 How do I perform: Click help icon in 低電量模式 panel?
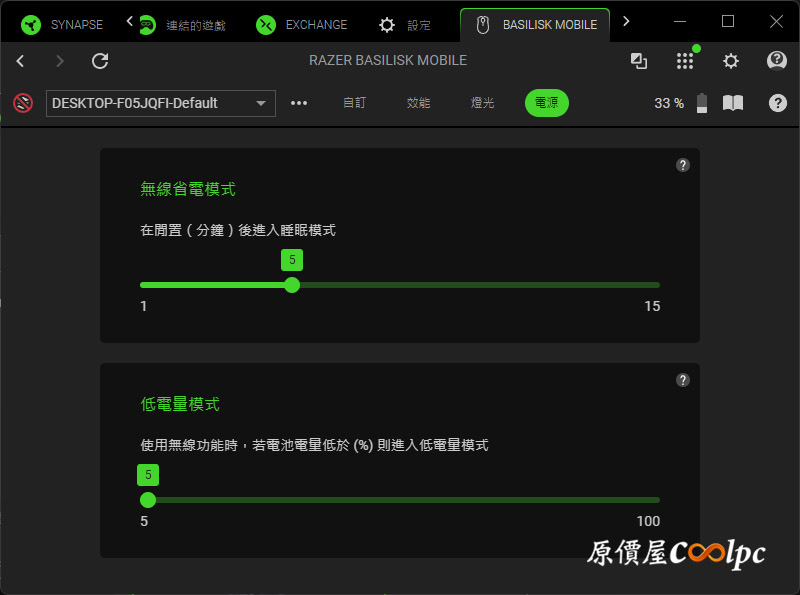pyautogui.click(x=683, y=380)
